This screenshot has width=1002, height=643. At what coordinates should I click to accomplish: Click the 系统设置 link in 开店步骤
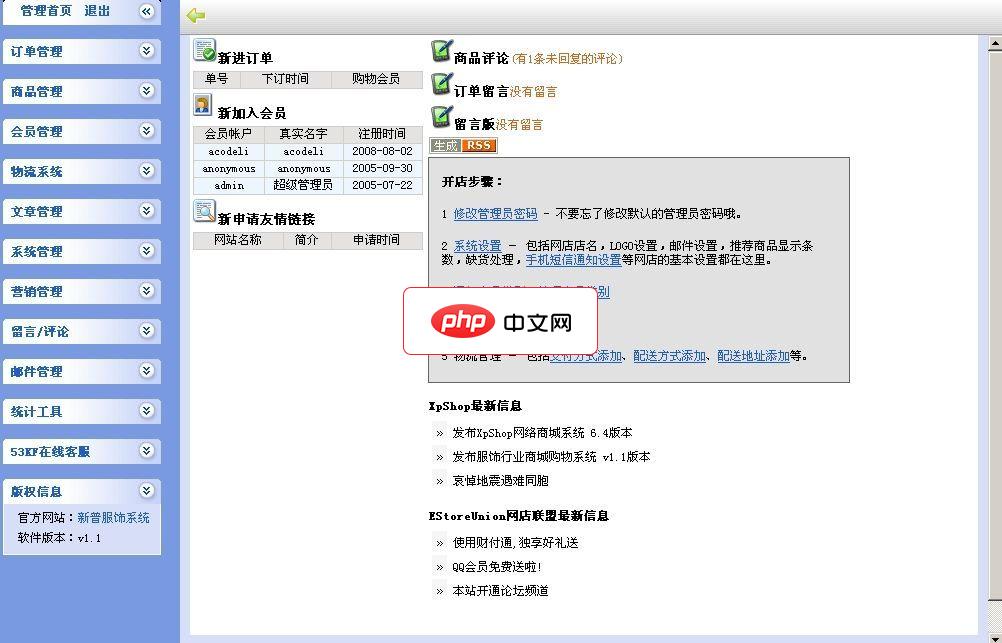[x=481, y=243]
